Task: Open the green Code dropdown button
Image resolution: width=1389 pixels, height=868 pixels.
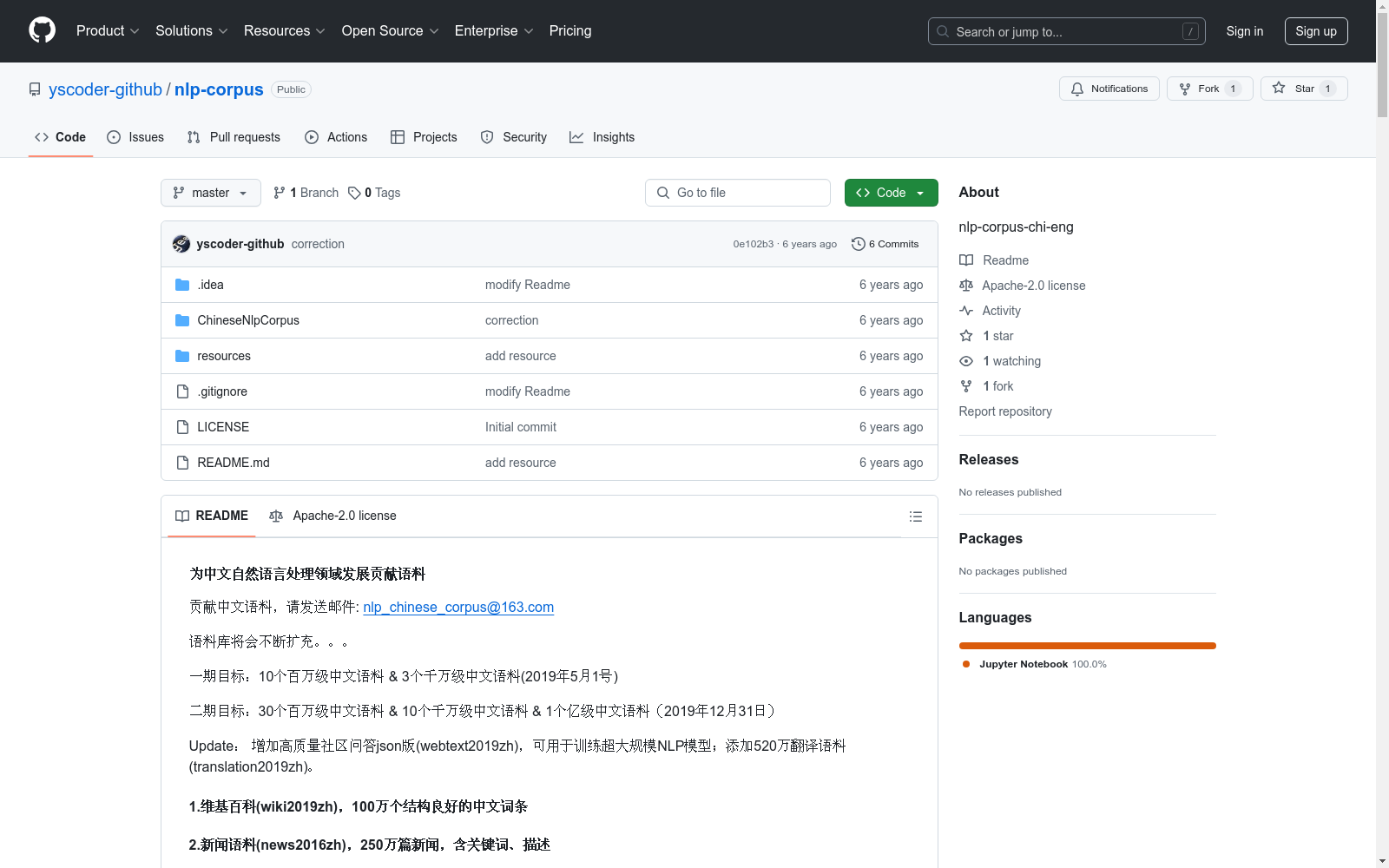Action: click(x=891, y=193)
